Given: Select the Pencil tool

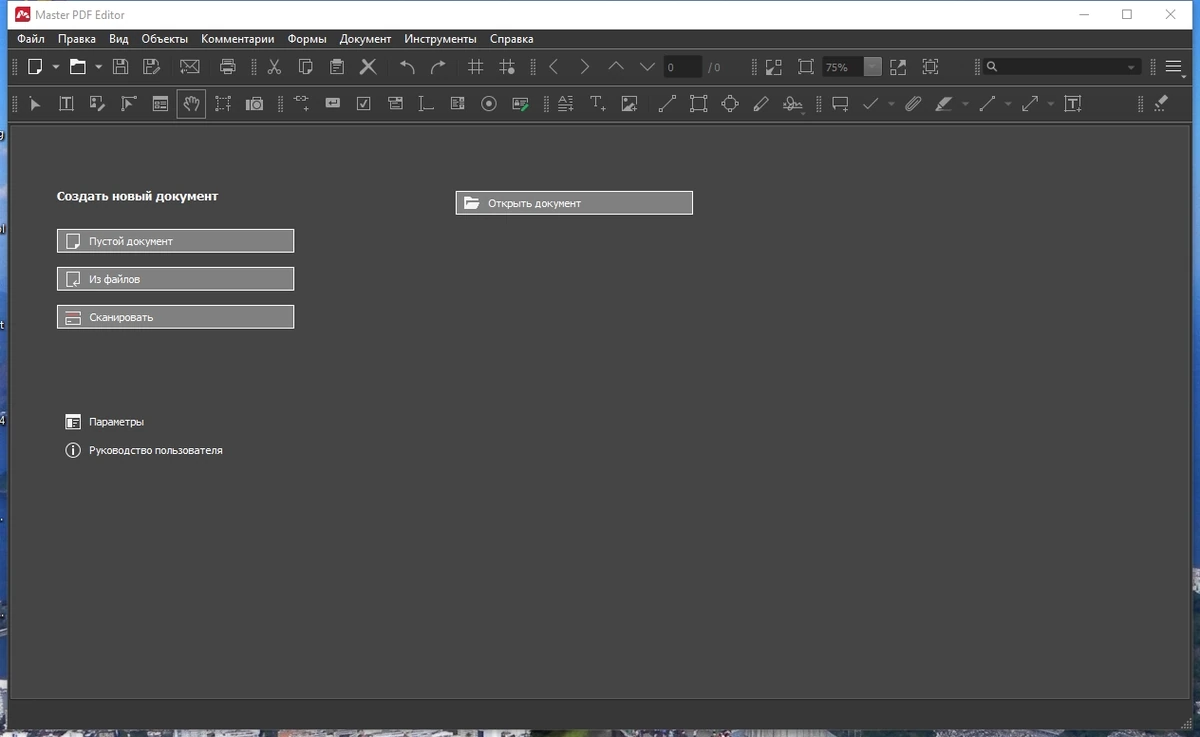Looking at the screenshot, I should click(x=761, y=103).
